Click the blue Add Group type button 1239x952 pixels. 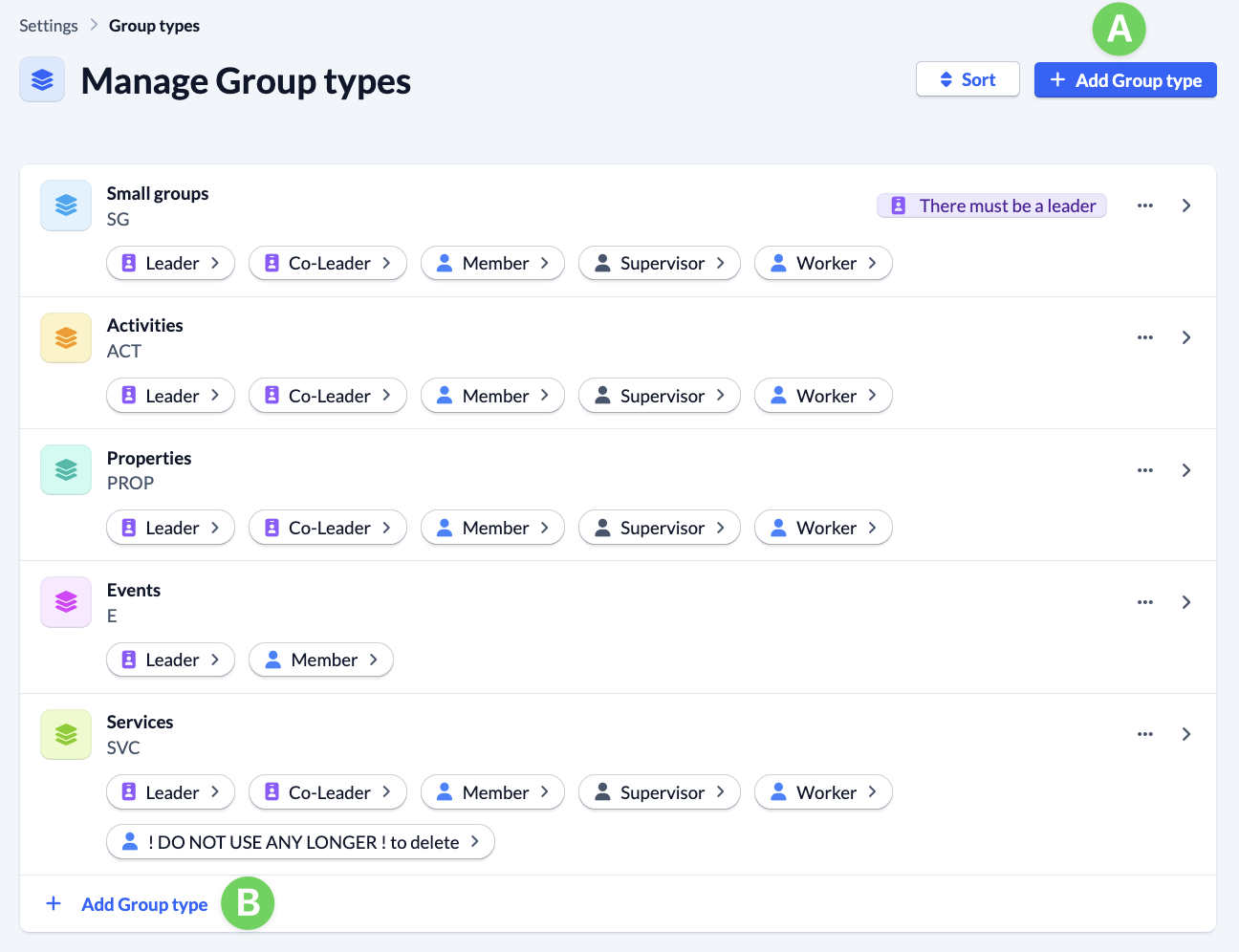pos(1124,80)
